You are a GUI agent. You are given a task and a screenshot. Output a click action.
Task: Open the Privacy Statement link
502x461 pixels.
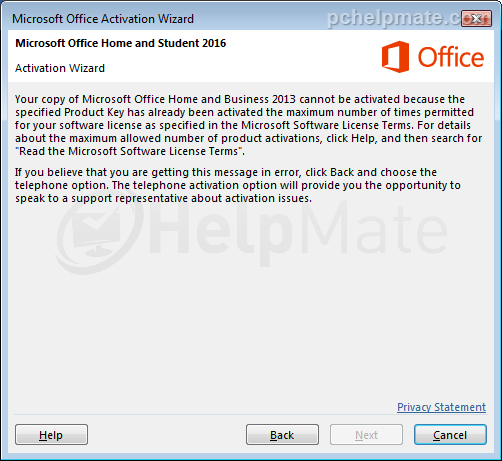pyautogui.click(x=441, y=407)
